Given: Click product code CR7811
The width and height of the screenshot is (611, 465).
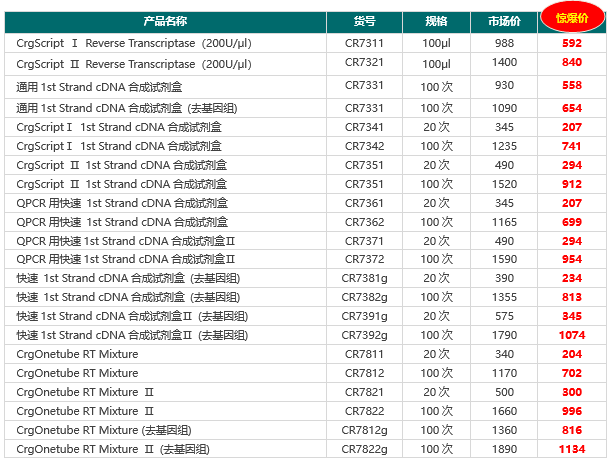Looking at the screenshot, I should point(364,355).
